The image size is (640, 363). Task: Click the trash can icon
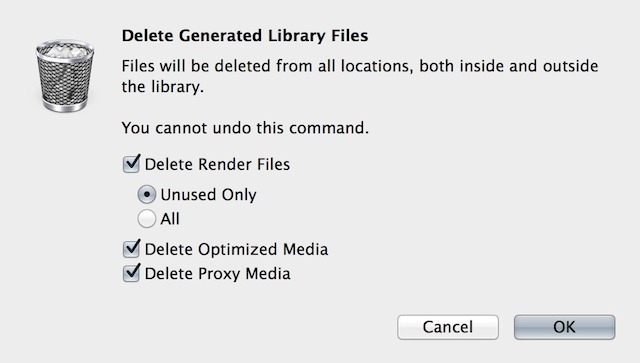coord(65,76)
